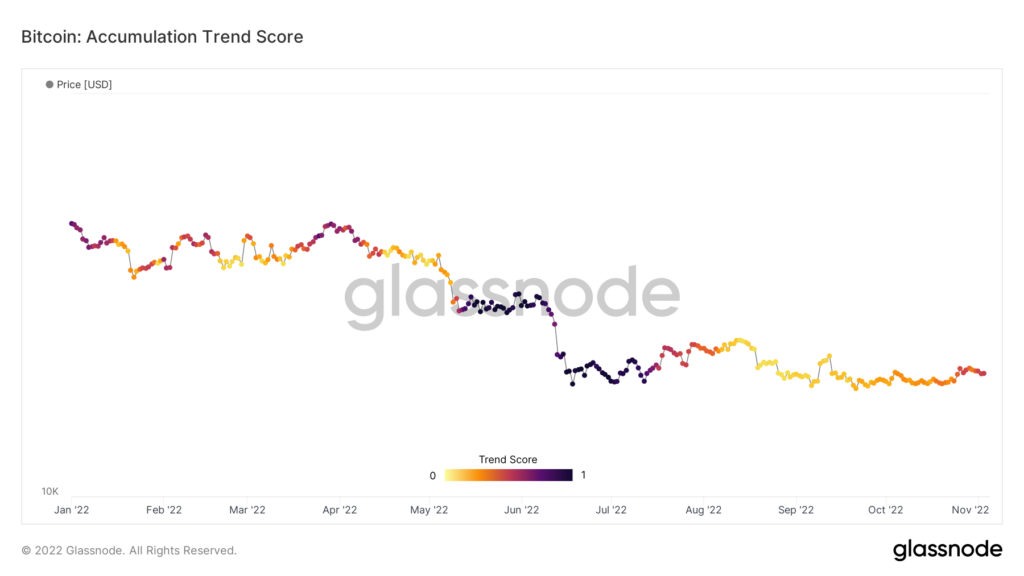Select the Oct '22 x-axis marker
1024x576 pixels.
click(884, 510)
